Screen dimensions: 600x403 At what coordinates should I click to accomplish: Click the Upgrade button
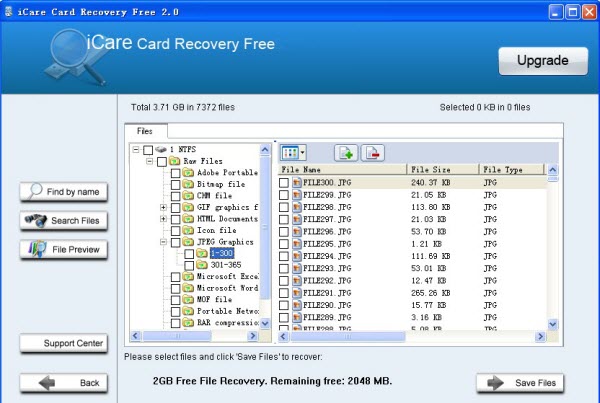pyautogui.click(x=543, y=61)
